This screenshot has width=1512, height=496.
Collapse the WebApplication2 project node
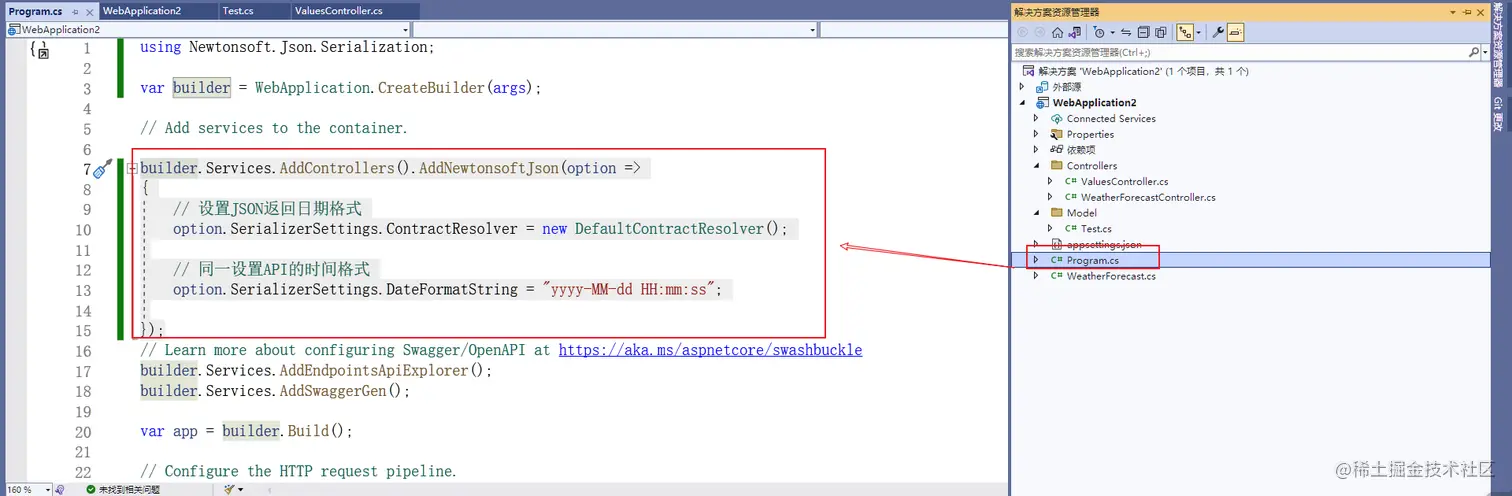[x=1021, y=103]
